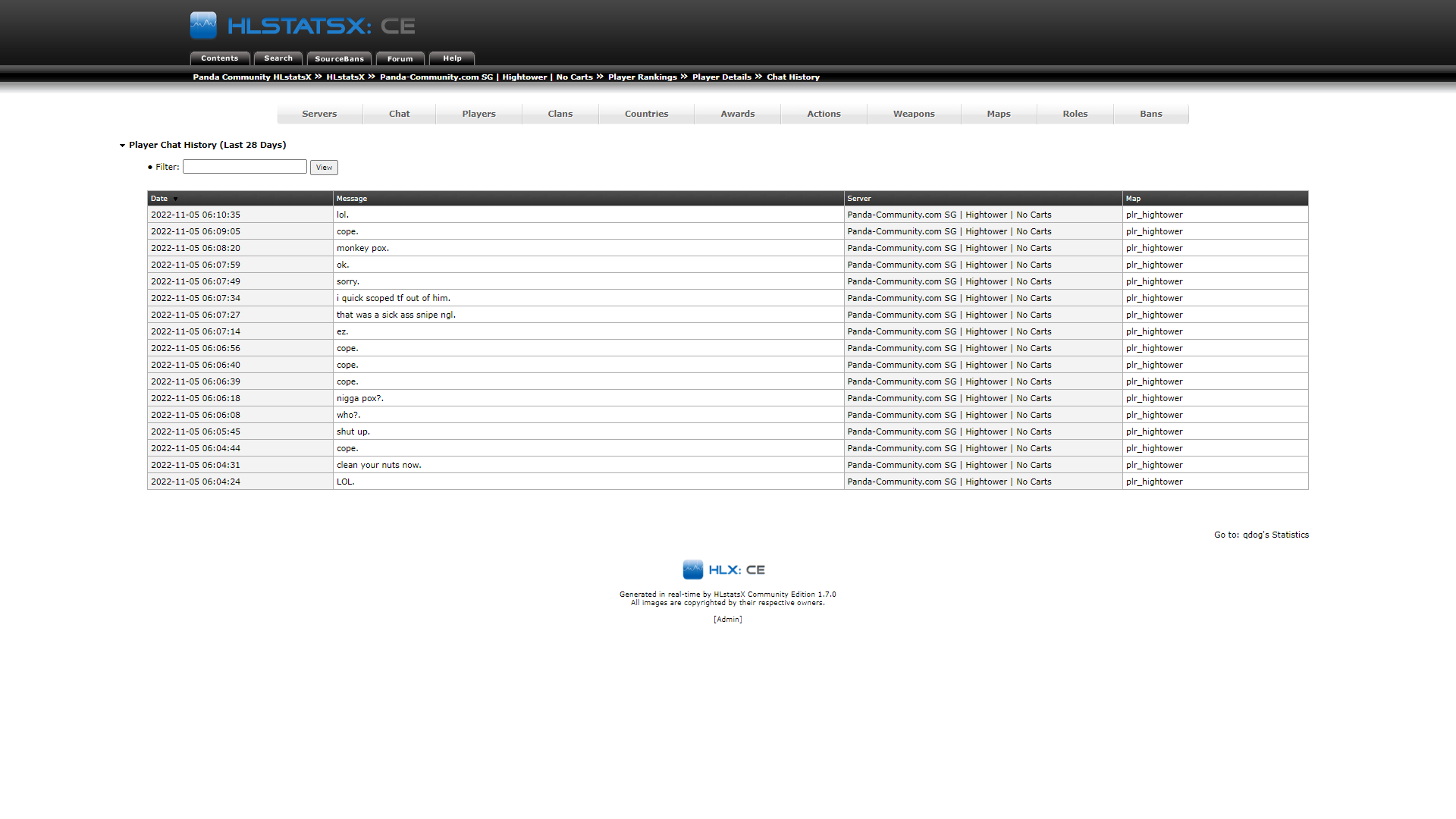Viewport: 1456px width, 819px height.
Task: Collapse the Player Chat History section triangle
Action: [x=122, y=145]
